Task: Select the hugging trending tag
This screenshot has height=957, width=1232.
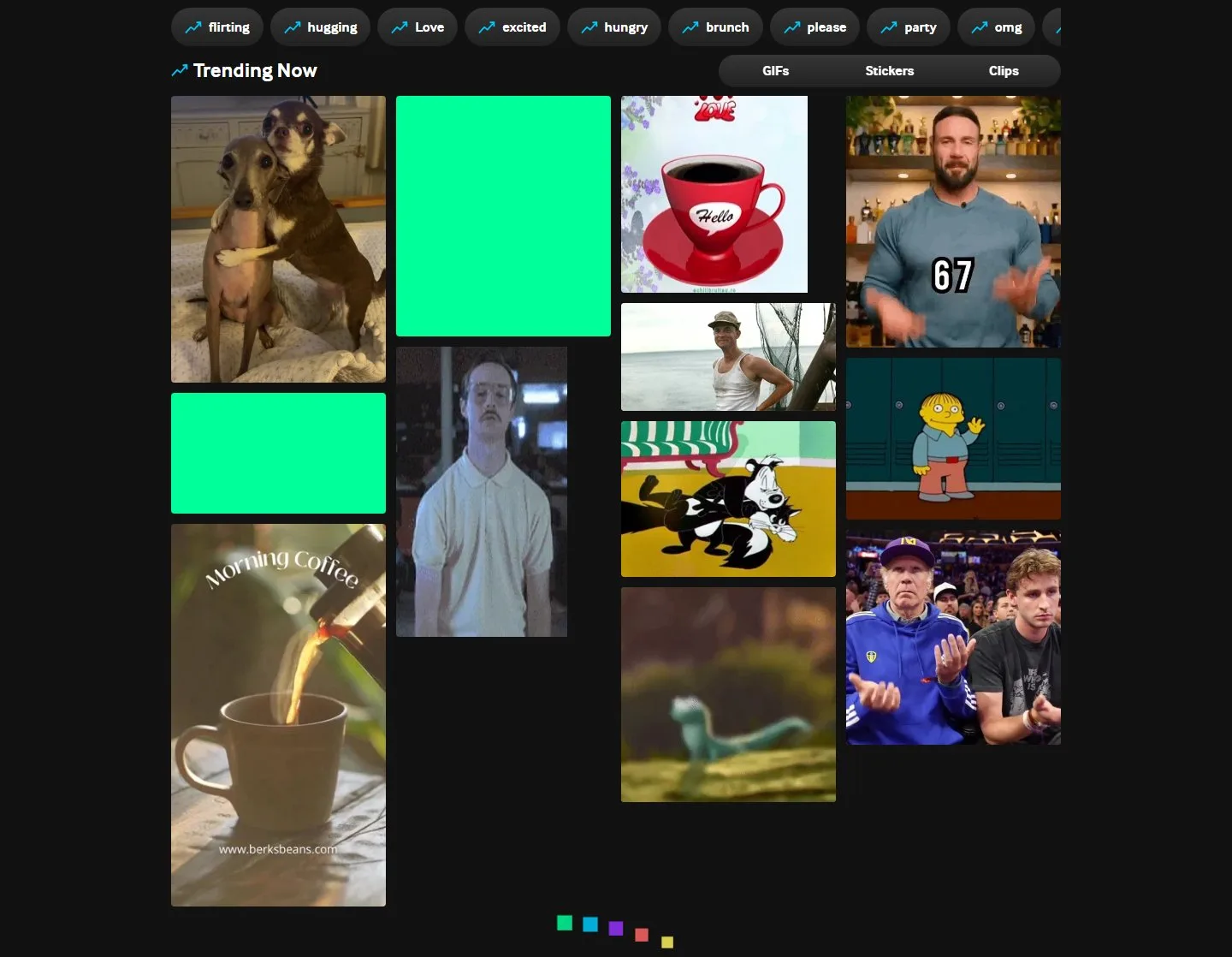Action: pos(320,27)
